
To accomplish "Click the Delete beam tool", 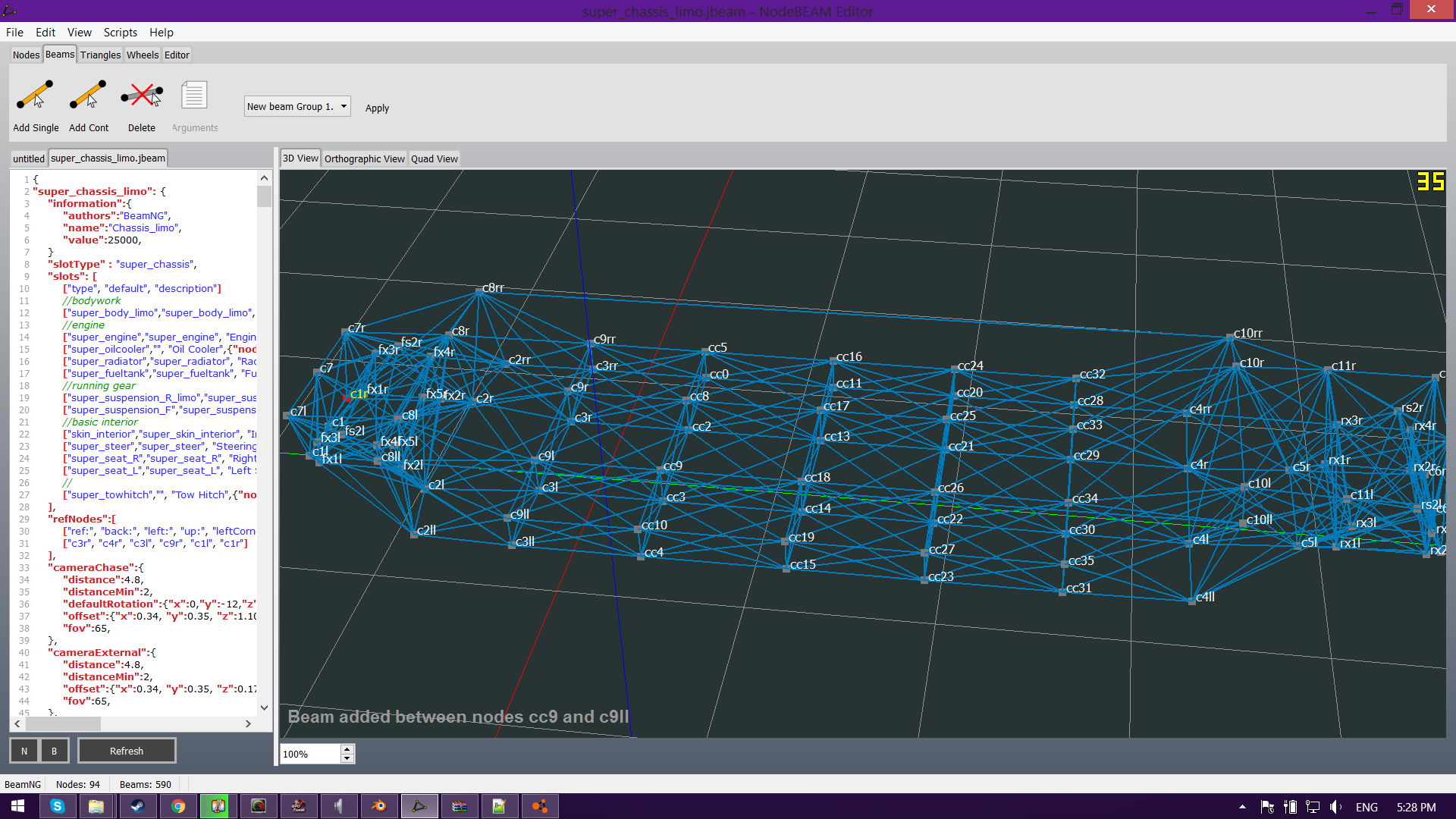I will pos(141,96).
